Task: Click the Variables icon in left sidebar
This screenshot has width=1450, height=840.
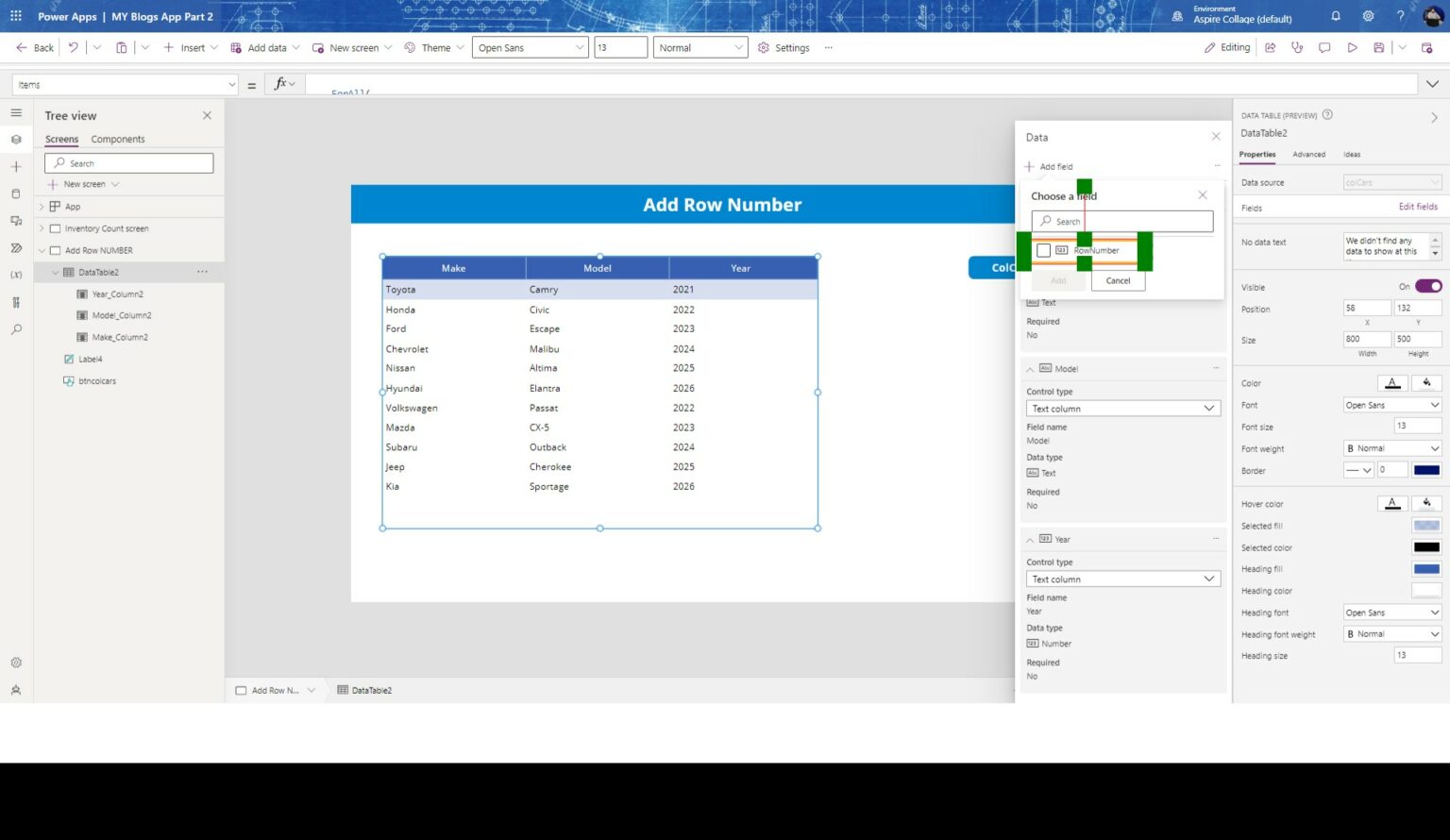Action: (16, 275)
